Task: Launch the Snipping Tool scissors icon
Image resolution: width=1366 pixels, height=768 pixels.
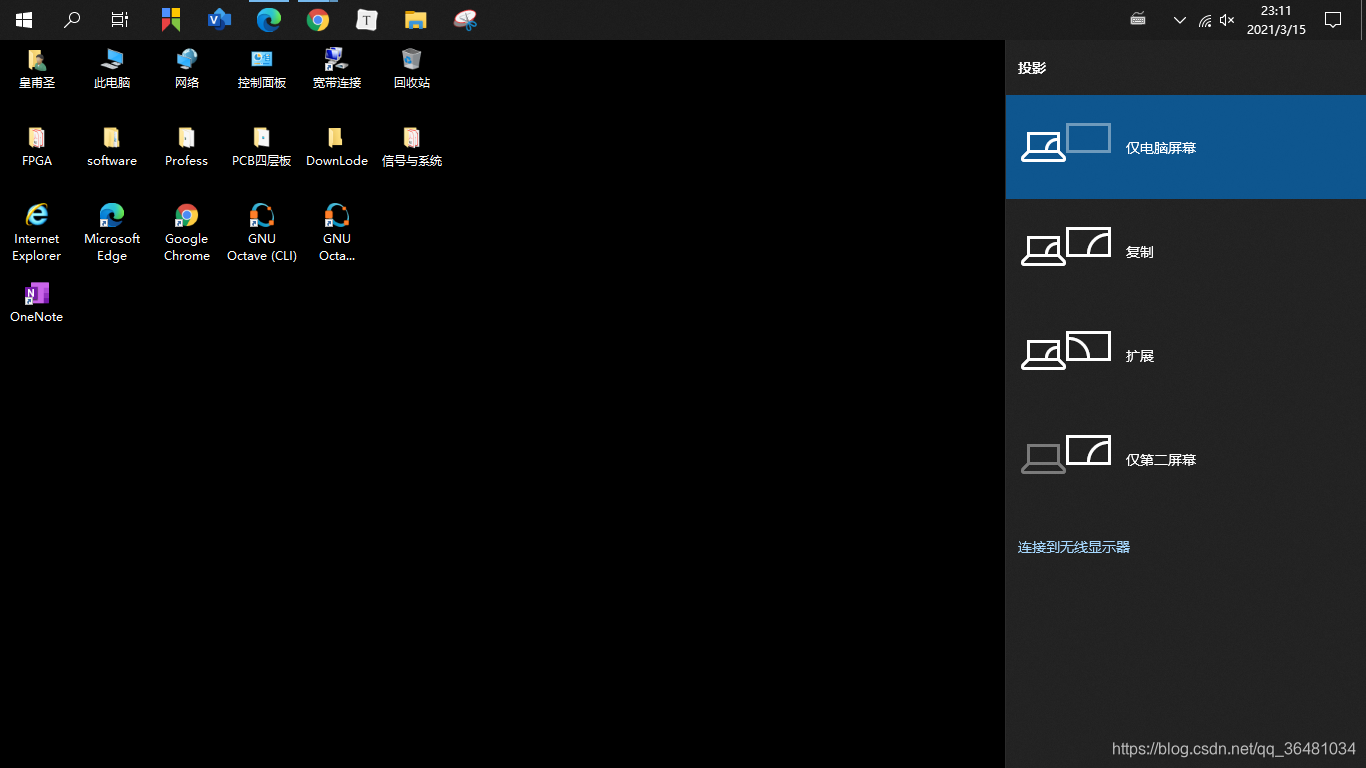Action: coord(465,20)
